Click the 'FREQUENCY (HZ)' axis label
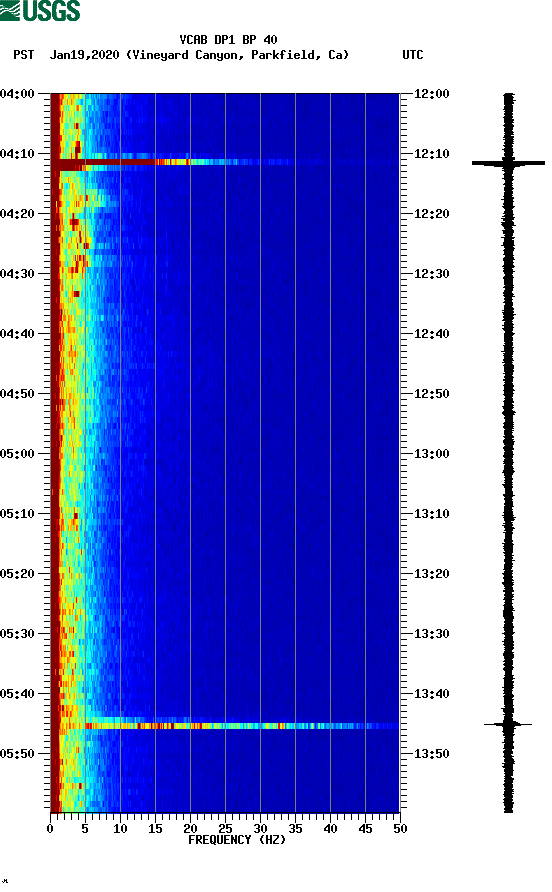552x892 pixels. pyautogui.click(x=237, y=840)
